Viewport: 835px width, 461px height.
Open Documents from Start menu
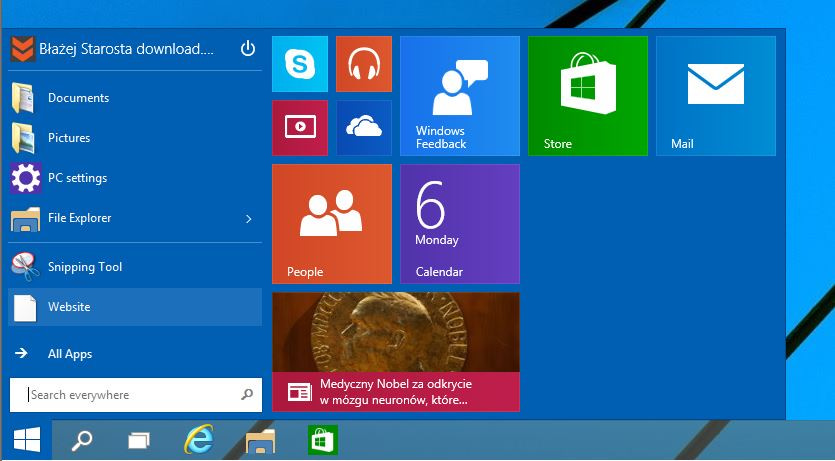(78, 98)
